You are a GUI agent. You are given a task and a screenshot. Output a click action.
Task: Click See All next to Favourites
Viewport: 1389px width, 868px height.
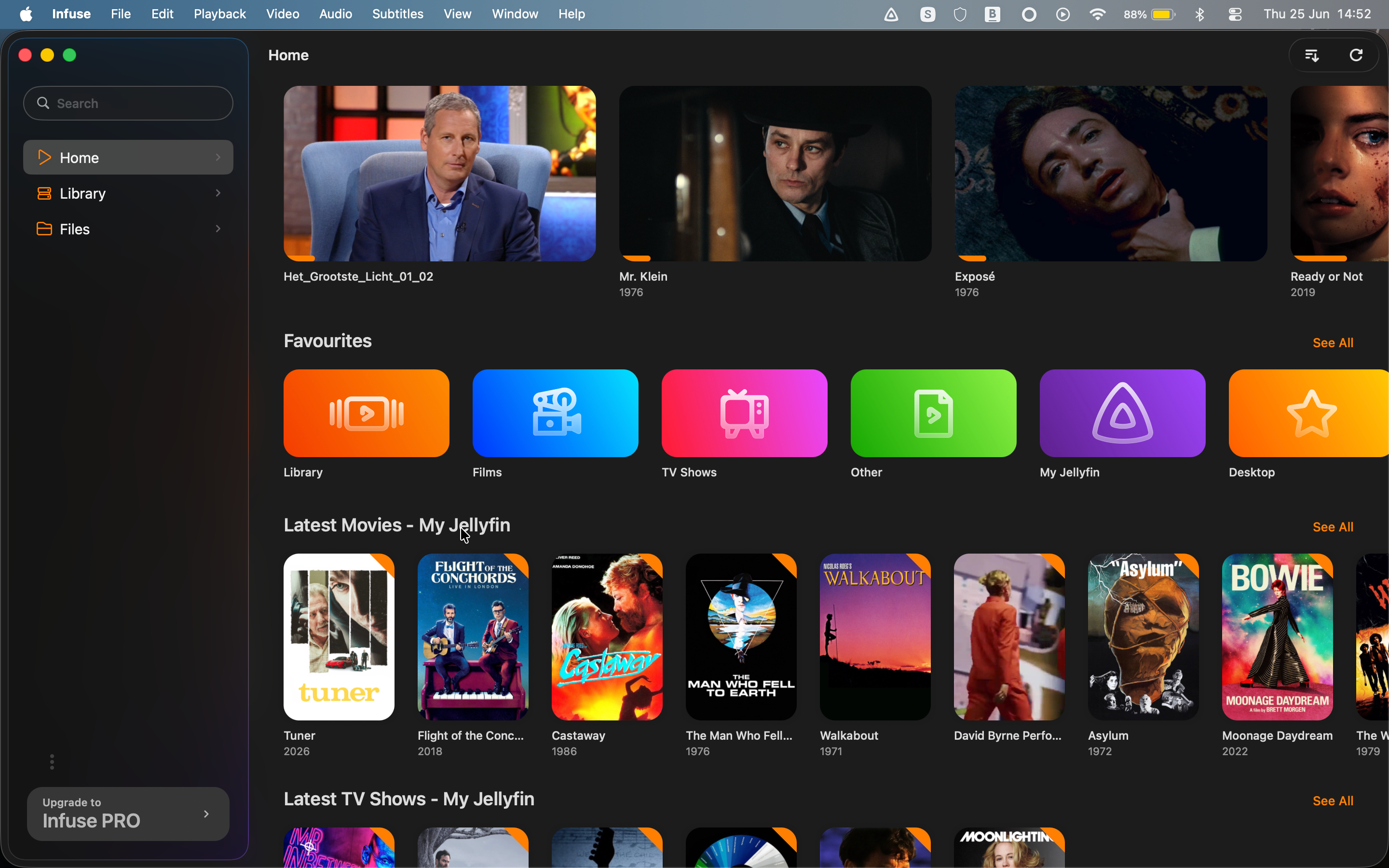[1333, 343]
